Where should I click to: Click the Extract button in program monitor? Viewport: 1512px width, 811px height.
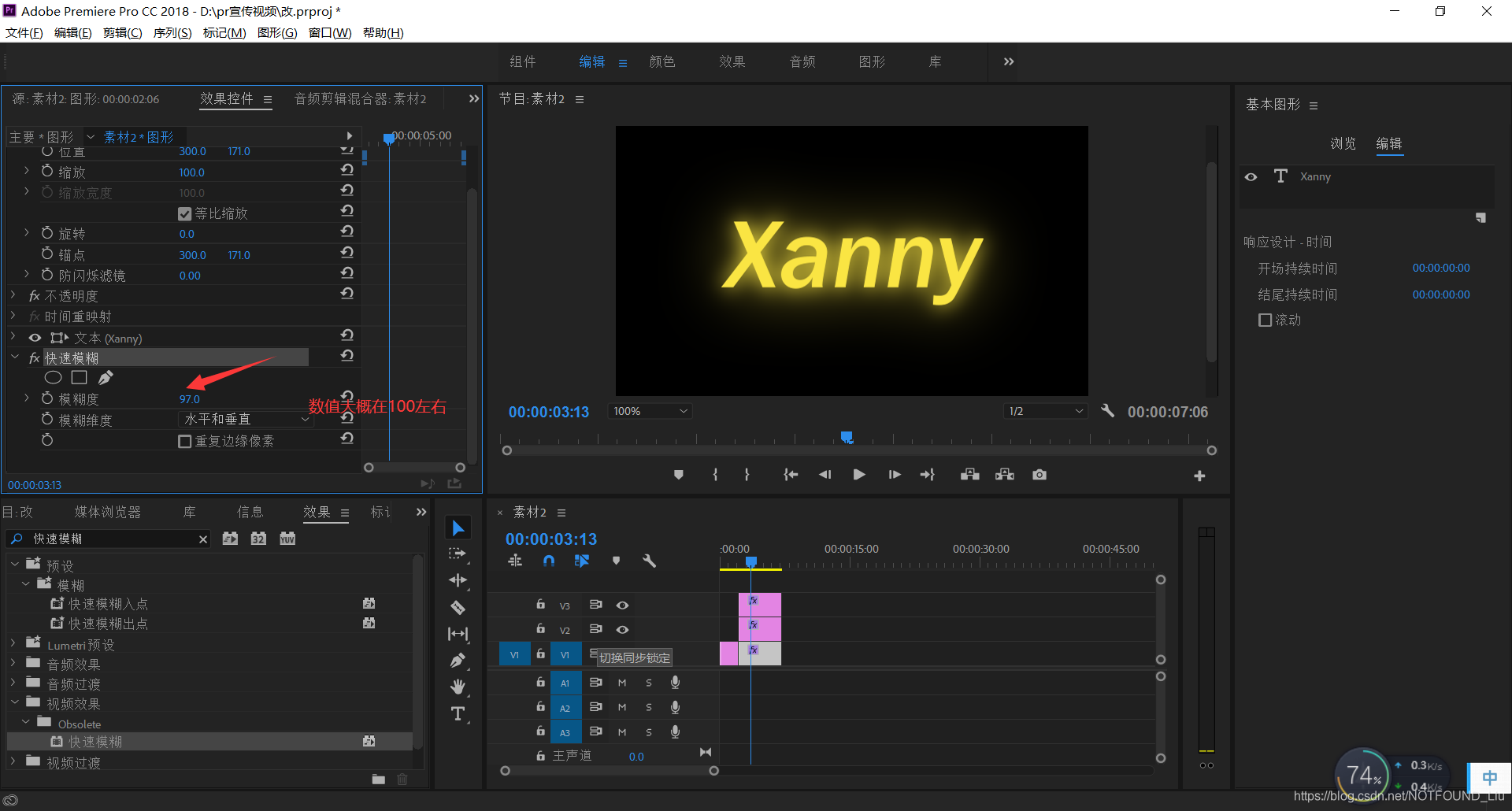tap(1005, 475)
